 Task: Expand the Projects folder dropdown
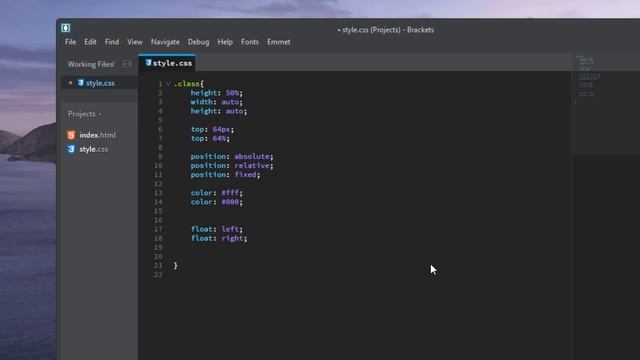pyautogui.click(x=84, y=114)
